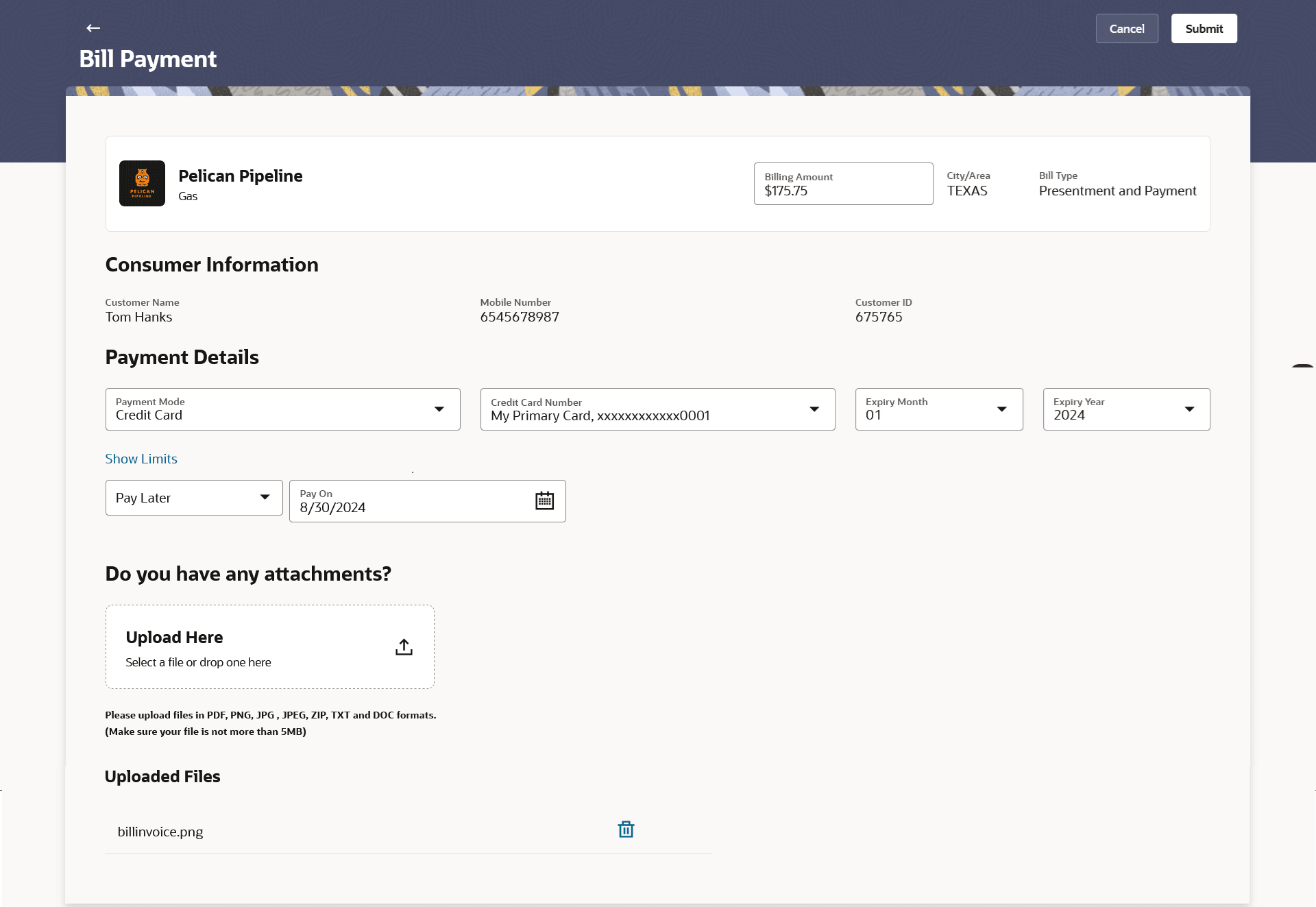Open the Pay On calendar picker
Screen dimensions: 1316x907
544,500
